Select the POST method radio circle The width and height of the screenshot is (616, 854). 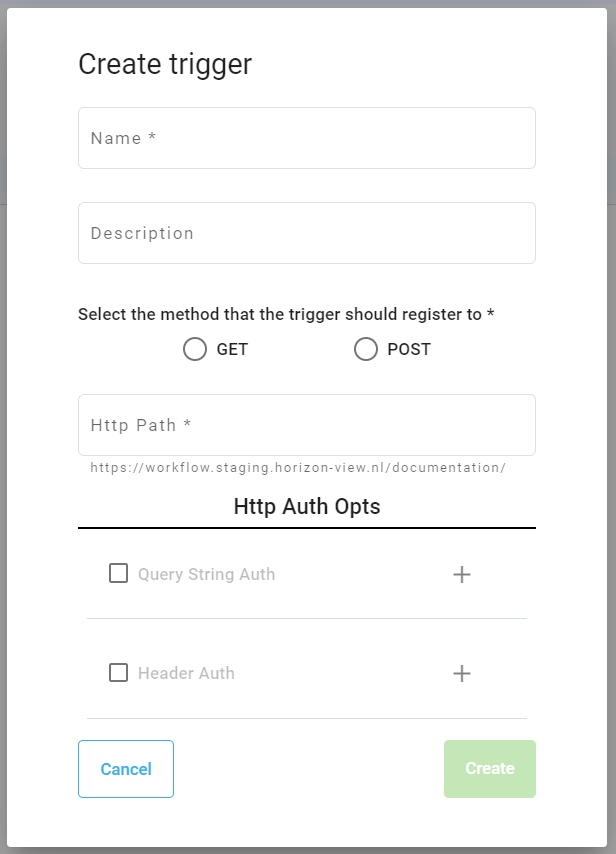(x=366, y=349)
